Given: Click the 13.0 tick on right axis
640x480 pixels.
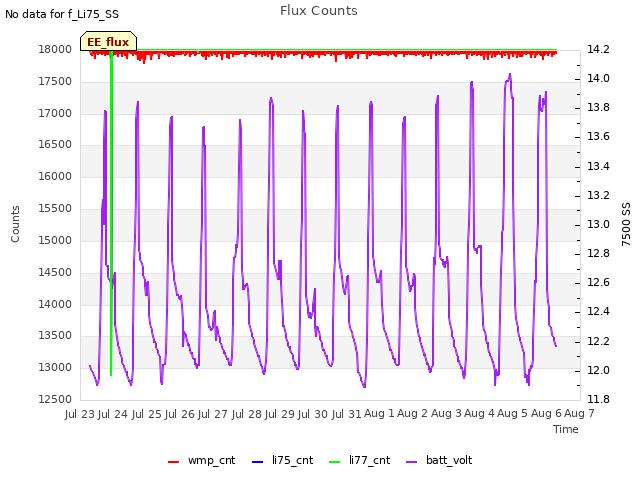Looking at the screenshot, I should coord(598,224).
